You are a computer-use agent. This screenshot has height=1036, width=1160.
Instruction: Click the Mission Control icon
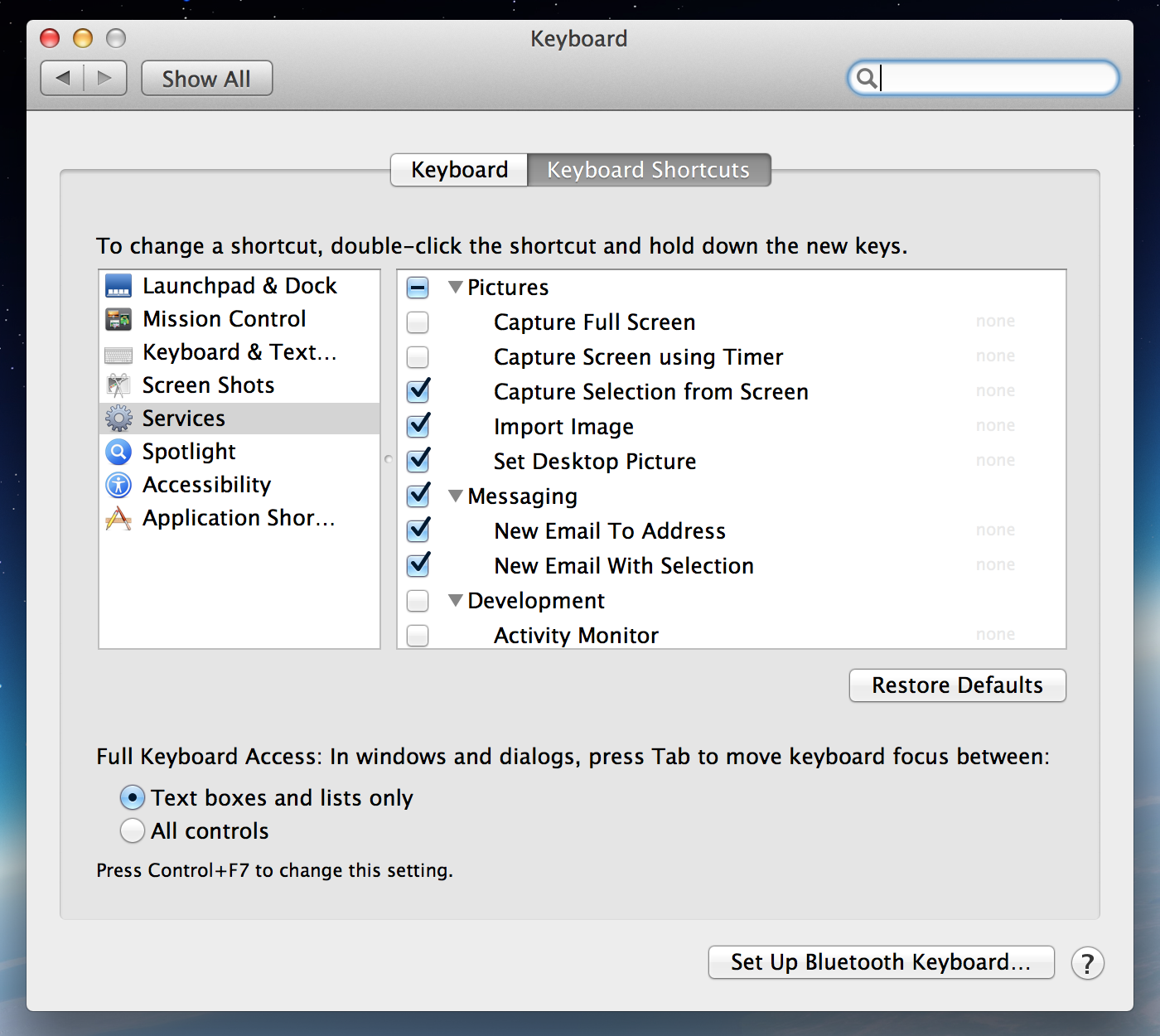[x=118, y=319]
